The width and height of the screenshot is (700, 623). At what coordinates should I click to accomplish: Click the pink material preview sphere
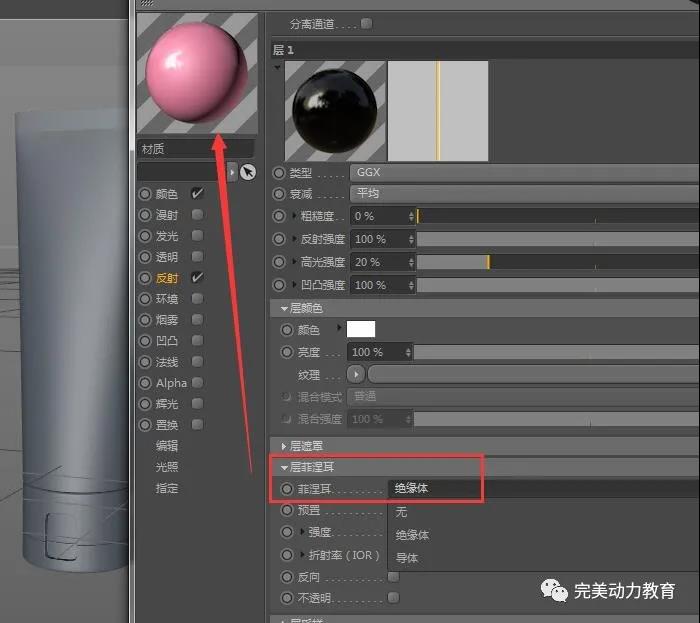click(x=196, y=72)
